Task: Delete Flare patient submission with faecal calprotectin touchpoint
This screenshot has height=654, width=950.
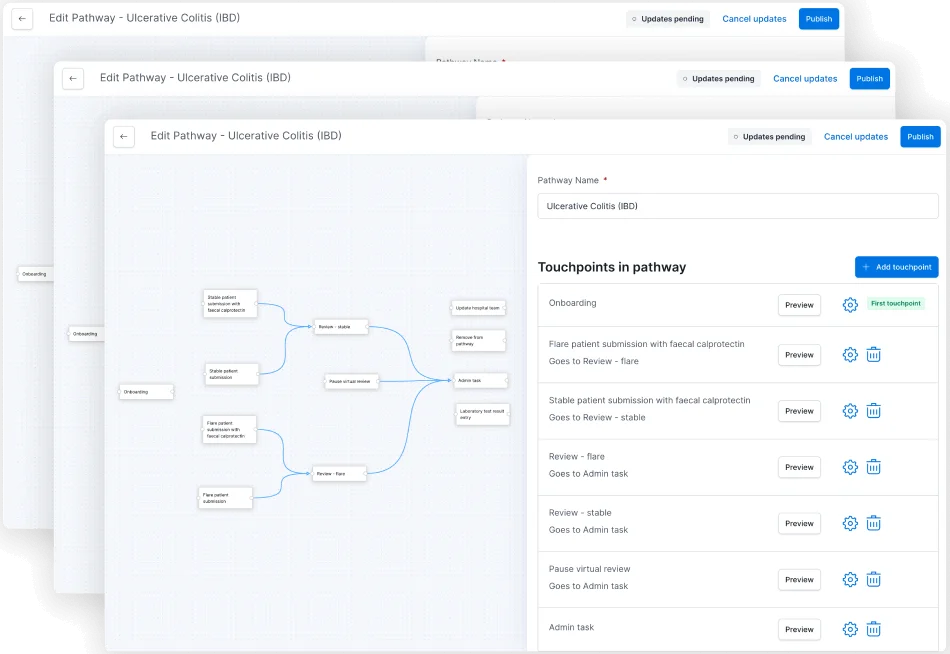Action: point(873,355)
